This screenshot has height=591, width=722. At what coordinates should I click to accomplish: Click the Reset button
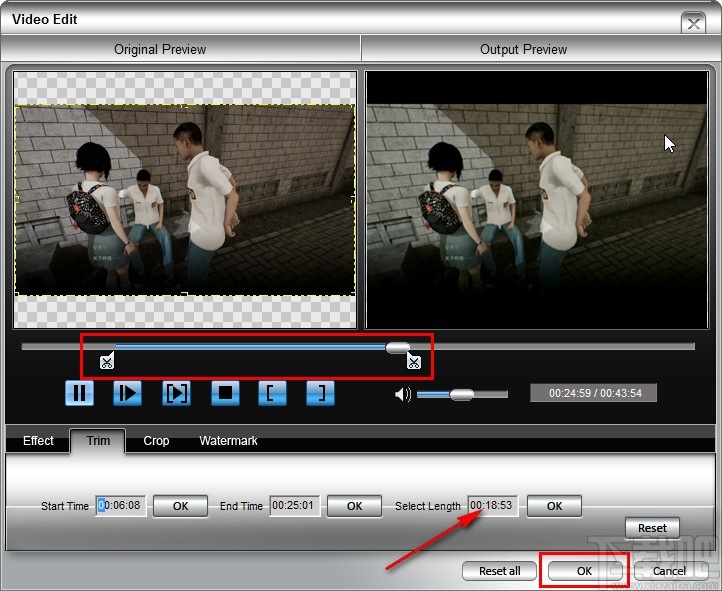point(652,528)
